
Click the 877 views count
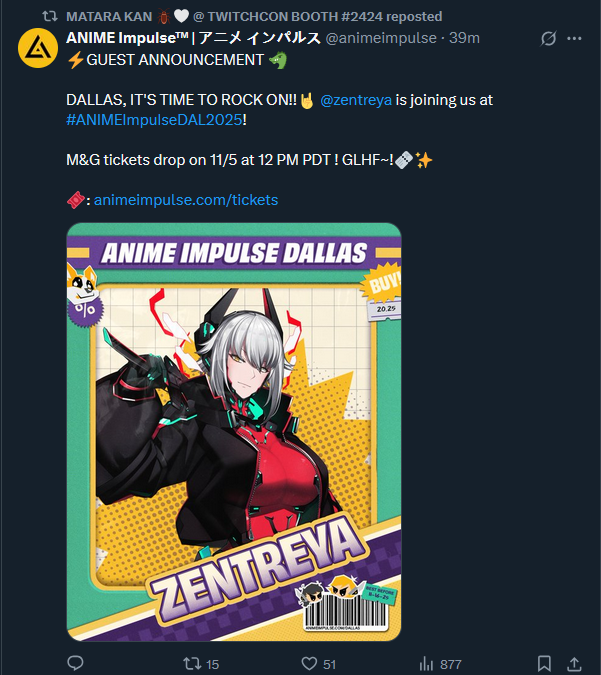(450, 664)
